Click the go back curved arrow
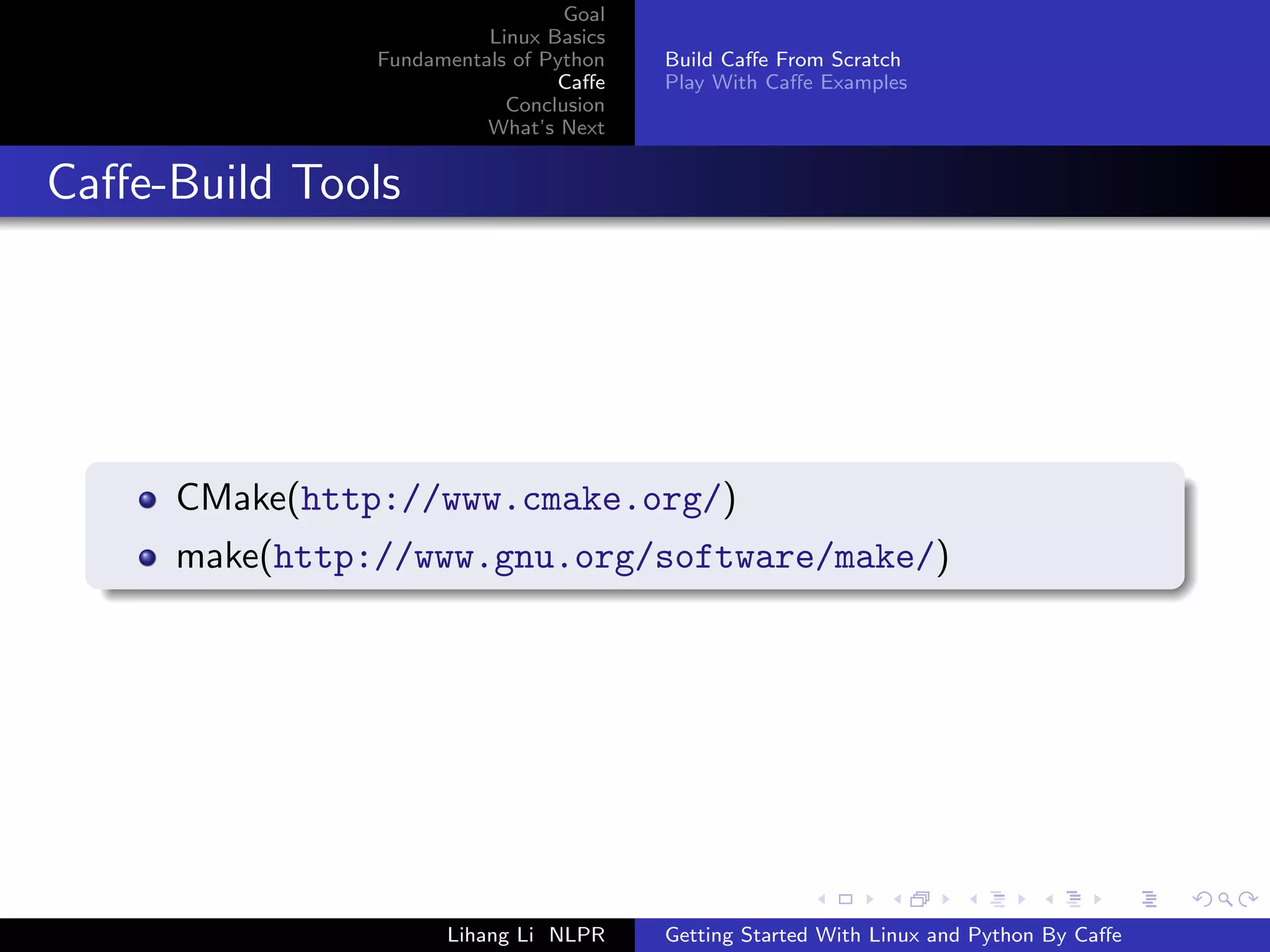The image size is (1270, 952). pos(1202,899)
